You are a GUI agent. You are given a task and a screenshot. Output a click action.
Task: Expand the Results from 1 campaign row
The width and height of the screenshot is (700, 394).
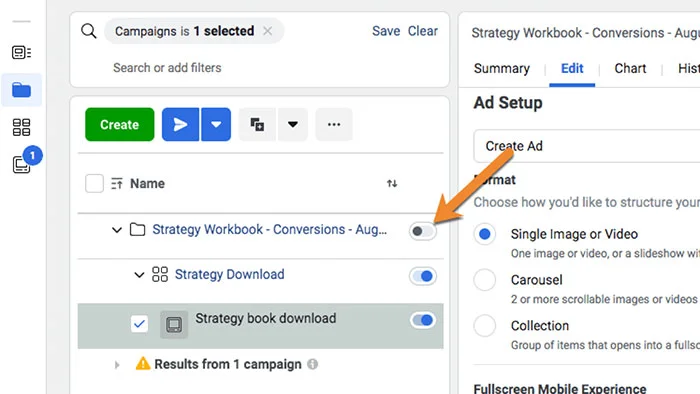click(x=117, y=365)
